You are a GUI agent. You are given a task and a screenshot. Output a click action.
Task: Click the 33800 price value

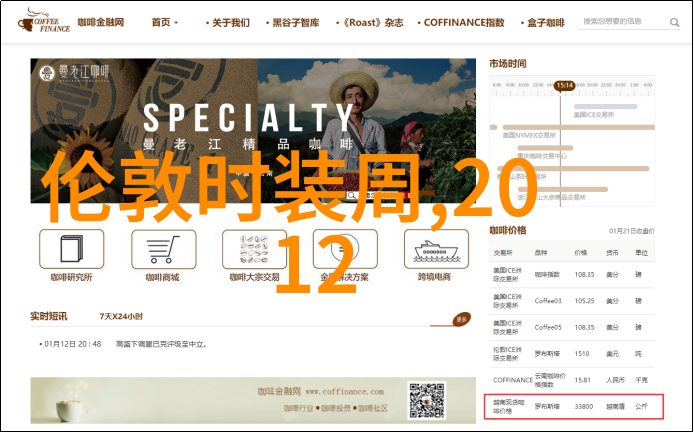584,406
